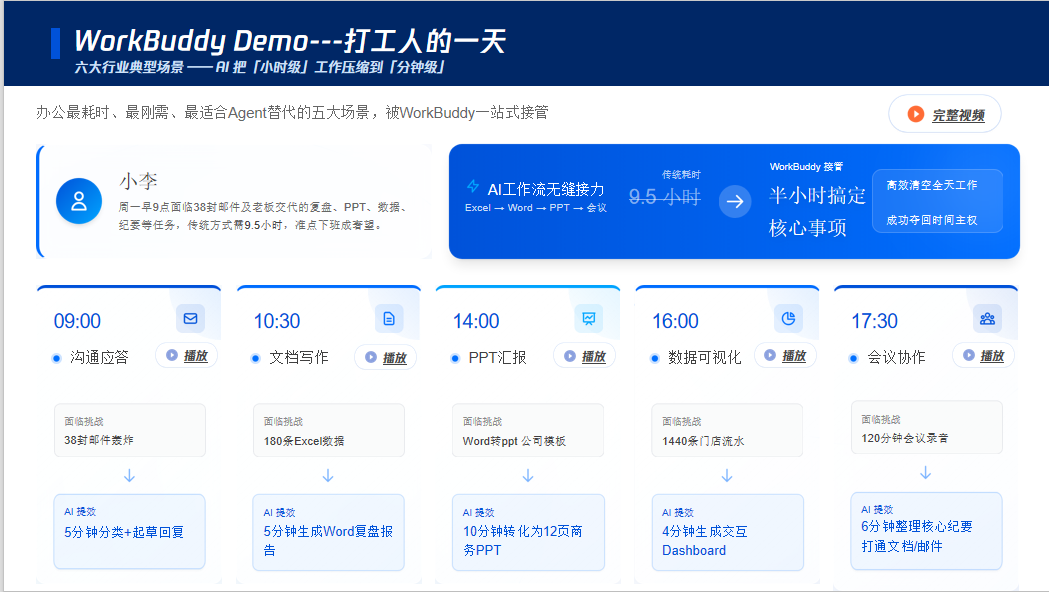The height and width of the screenshot is (592, 1049).
Task: Click the struck-through 9.5 小时 text
Action: (665, 197)
